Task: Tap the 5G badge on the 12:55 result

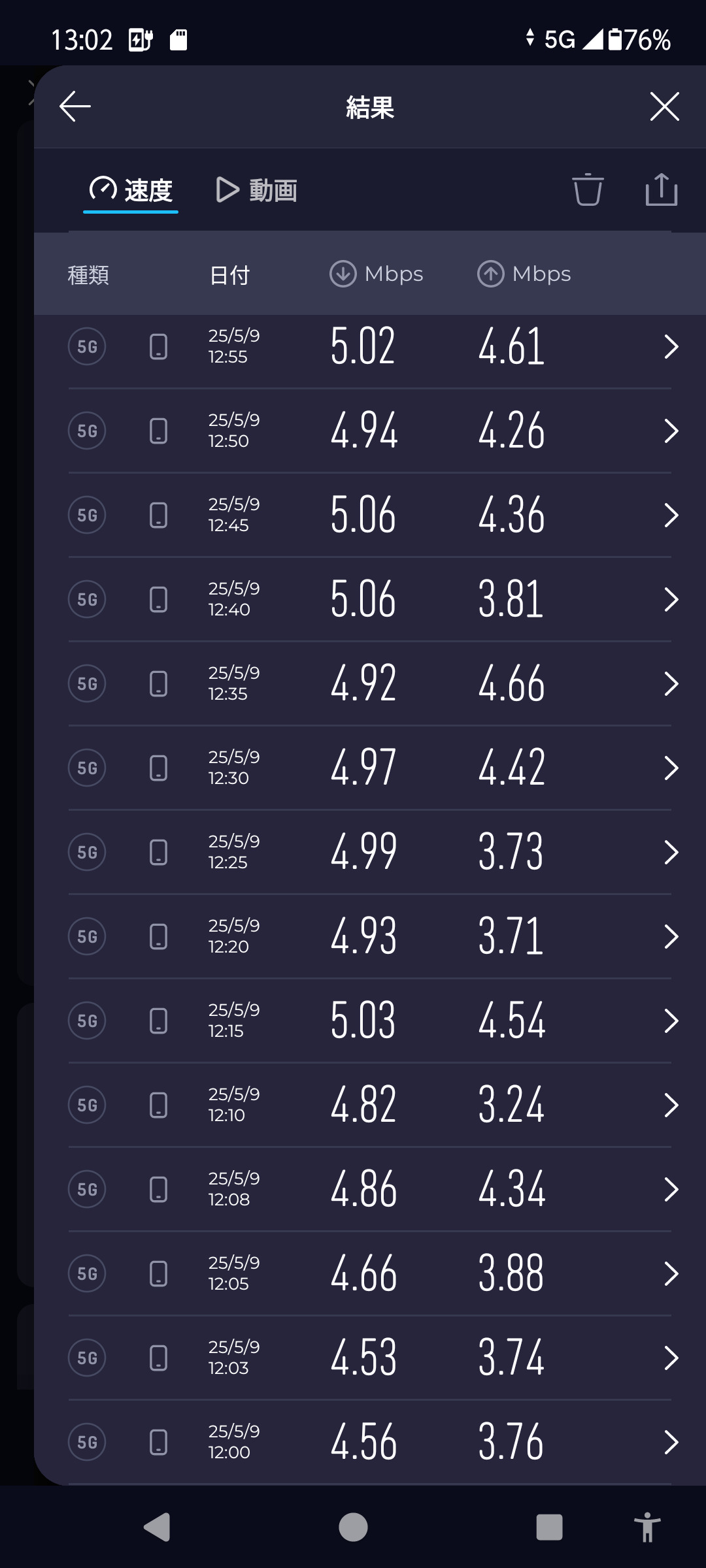Action: coord(87,346)
